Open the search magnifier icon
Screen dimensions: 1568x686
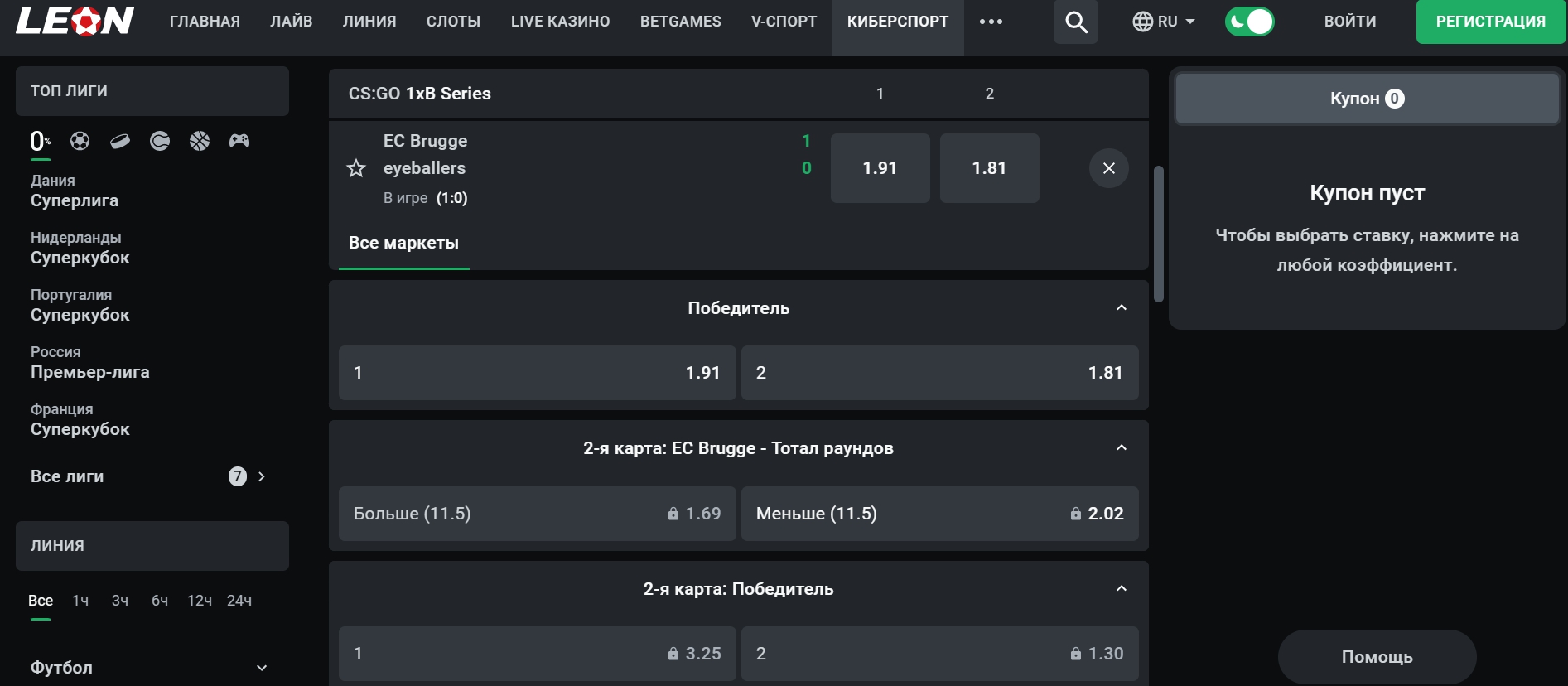(1076, 22)
